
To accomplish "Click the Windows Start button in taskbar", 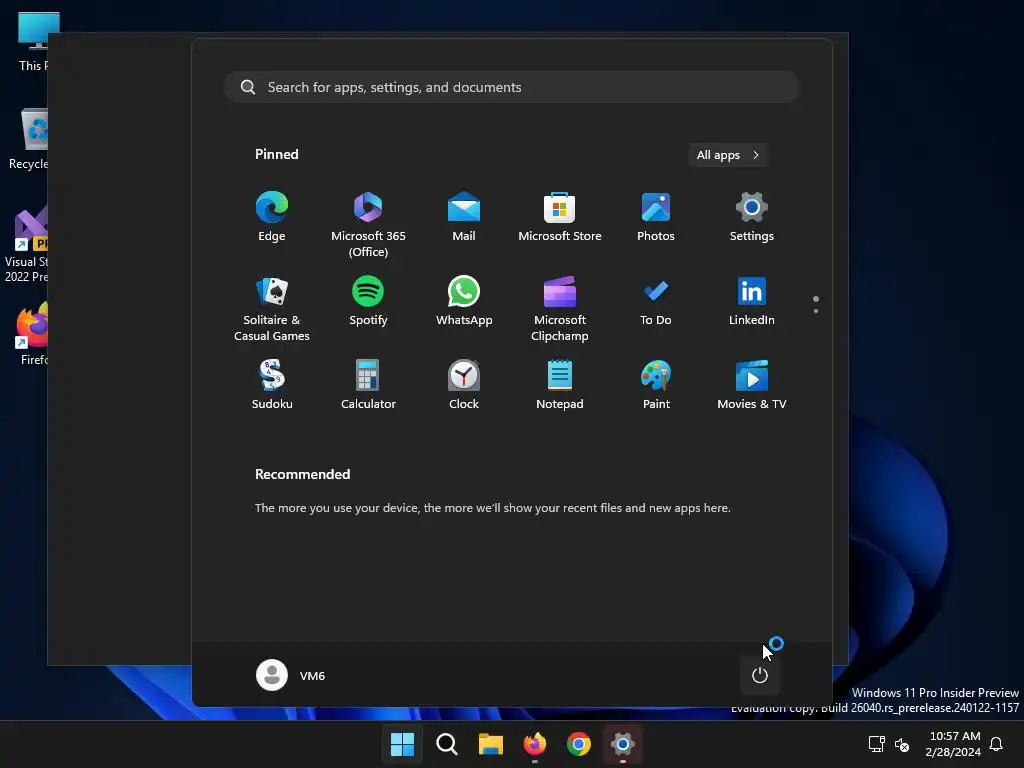I will [402, 744].
